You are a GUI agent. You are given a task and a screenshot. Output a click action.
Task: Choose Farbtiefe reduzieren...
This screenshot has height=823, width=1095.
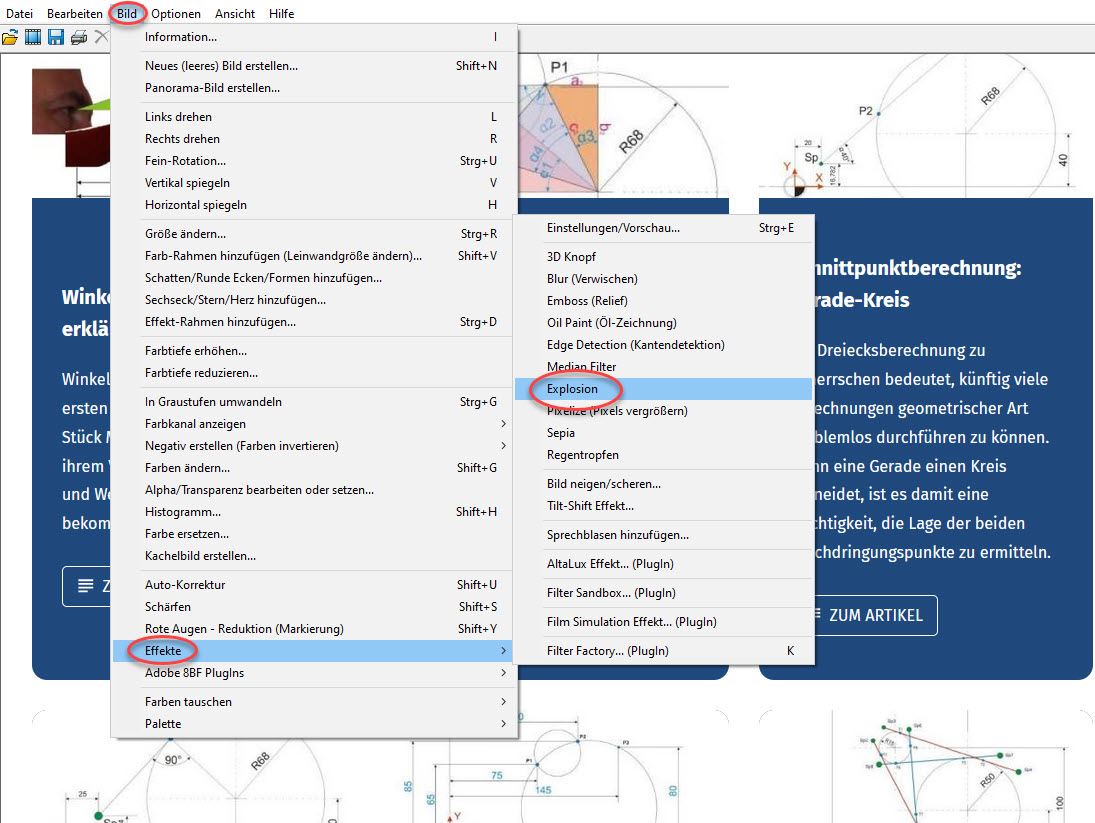[314, 373]
